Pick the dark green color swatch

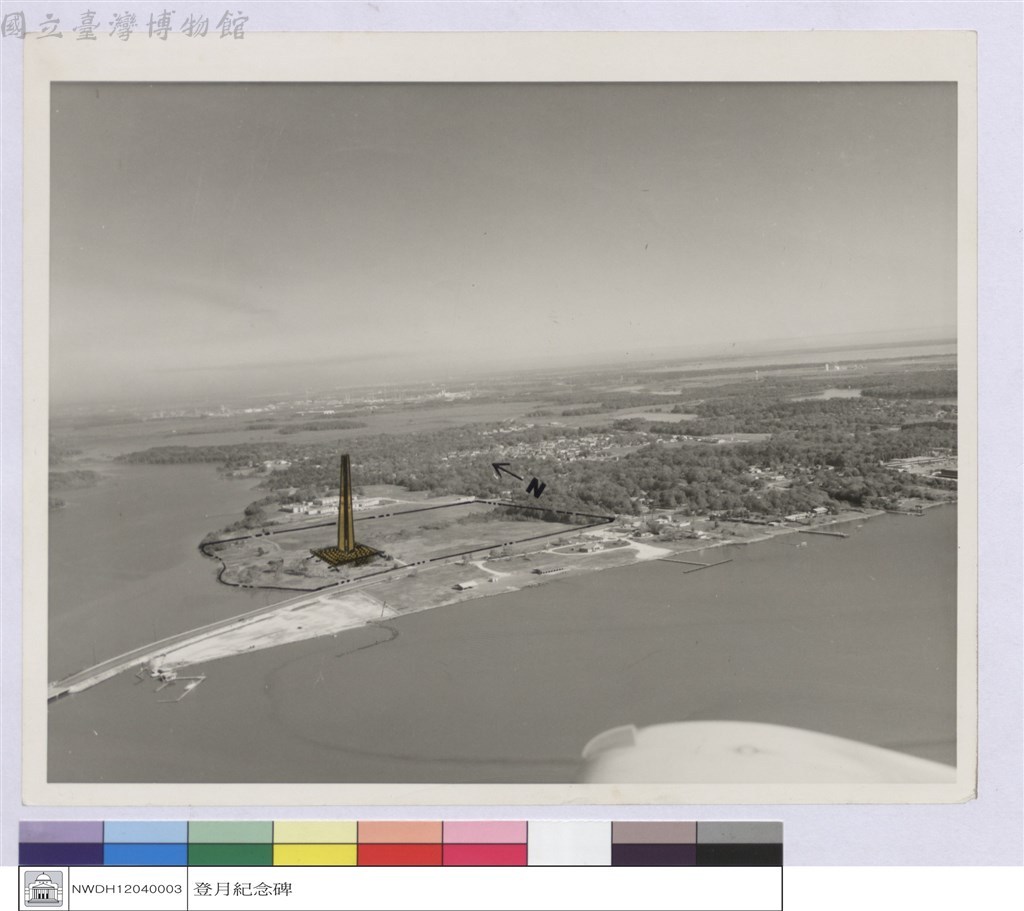click(x=231, y=854)
